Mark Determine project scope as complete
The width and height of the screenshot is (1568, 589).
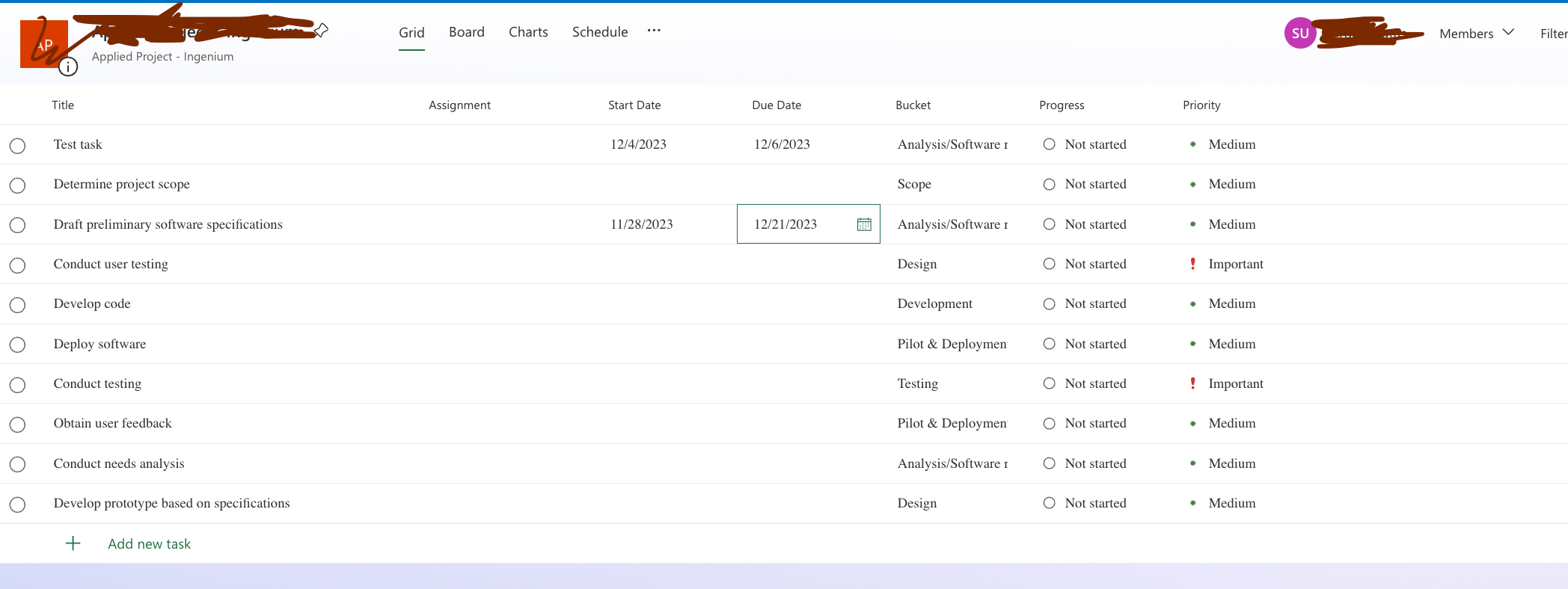(x=17, y=185)
